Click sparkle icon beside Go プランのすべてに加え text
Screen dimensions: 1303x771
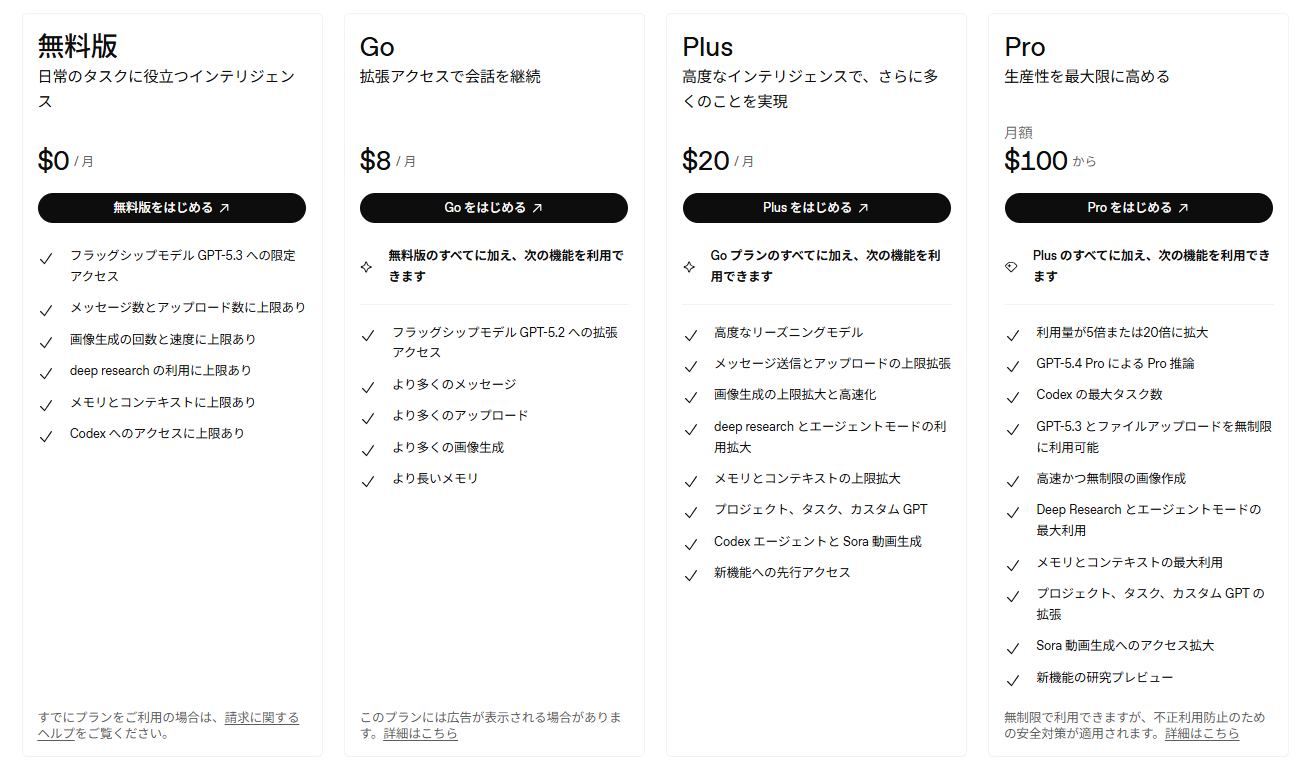pos(689,267)
